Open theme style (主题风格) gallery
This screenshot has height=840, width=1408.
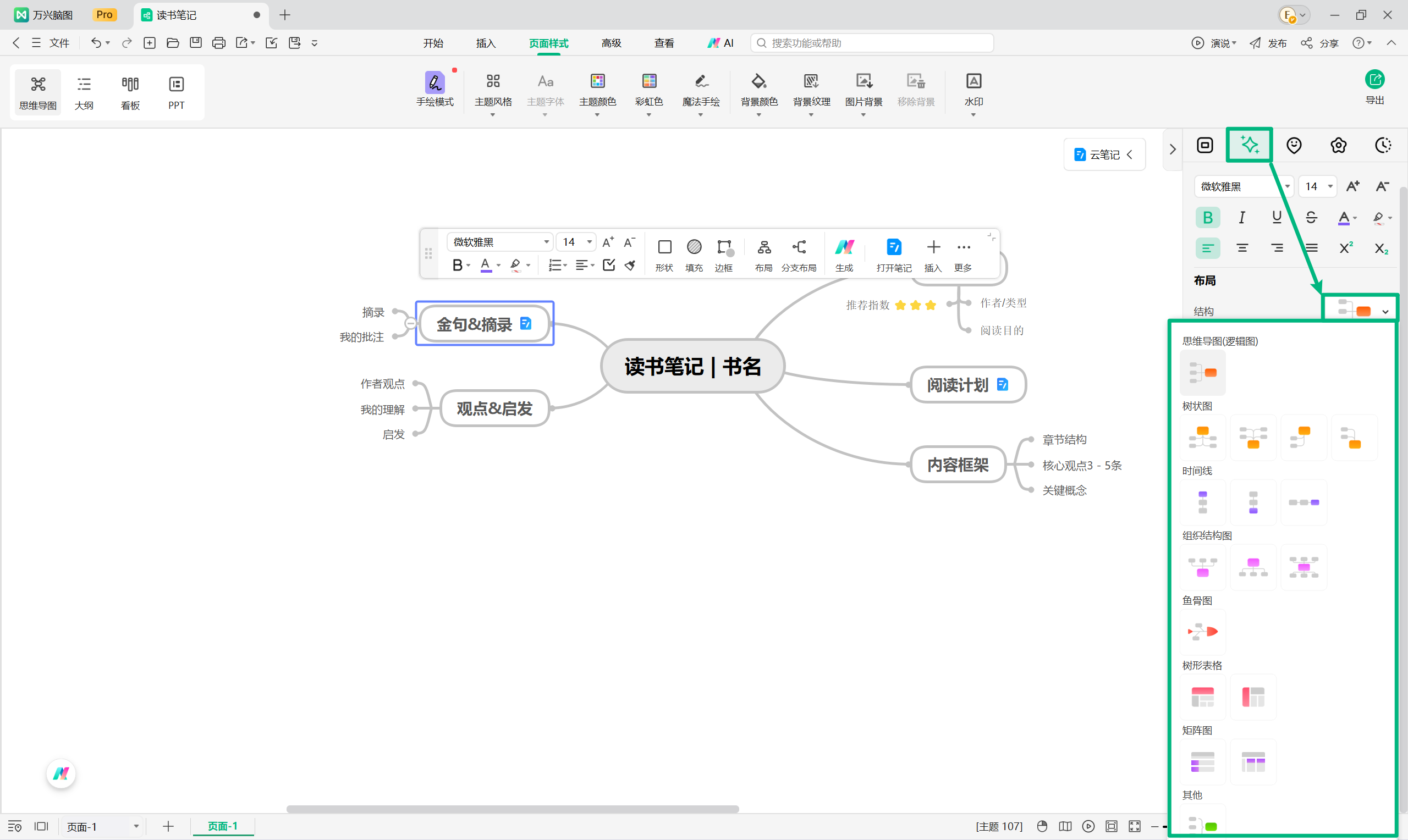click(x=493, y=93)
